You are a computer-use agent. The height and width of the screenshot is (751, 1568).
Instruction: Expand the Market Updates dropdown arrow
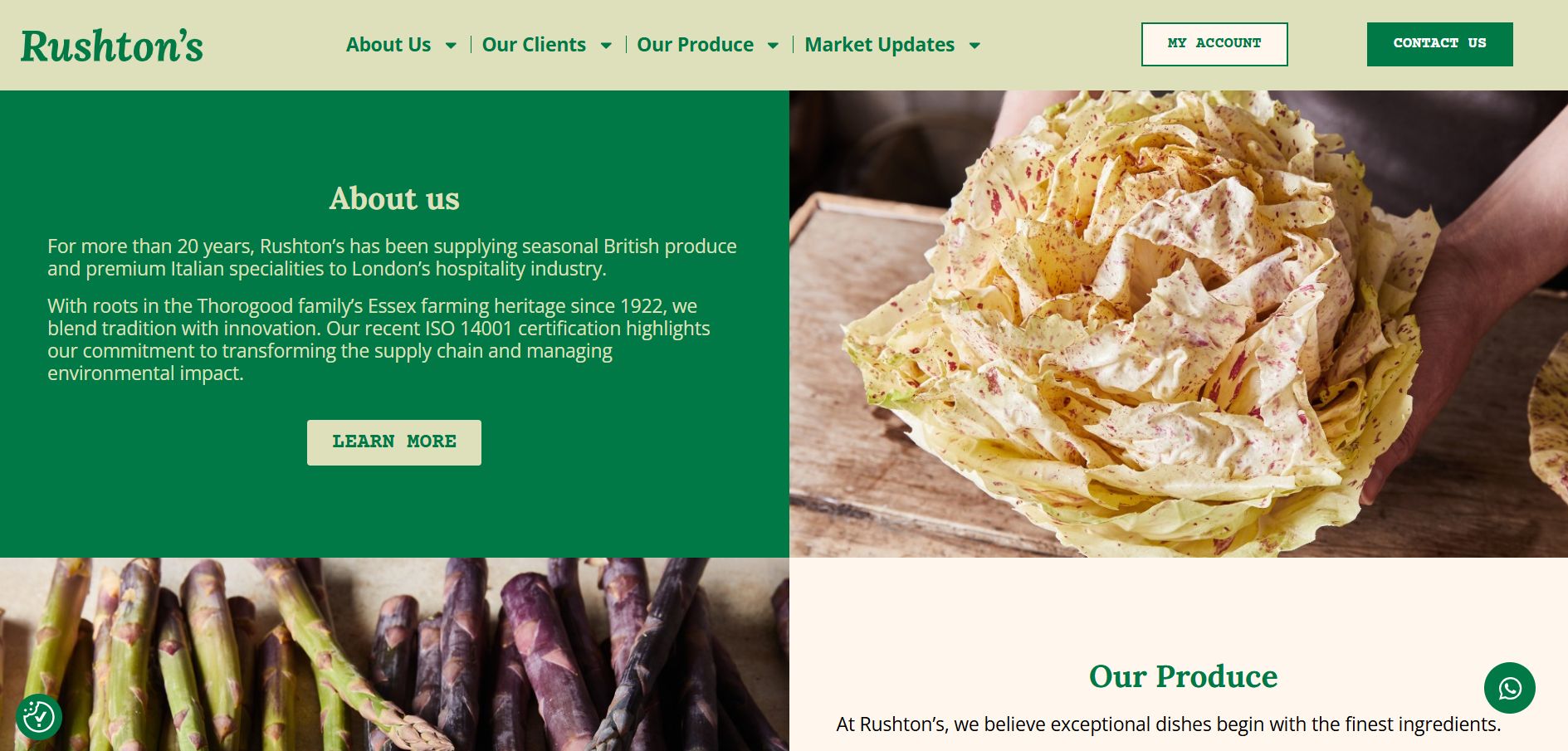tap(975, 46)
